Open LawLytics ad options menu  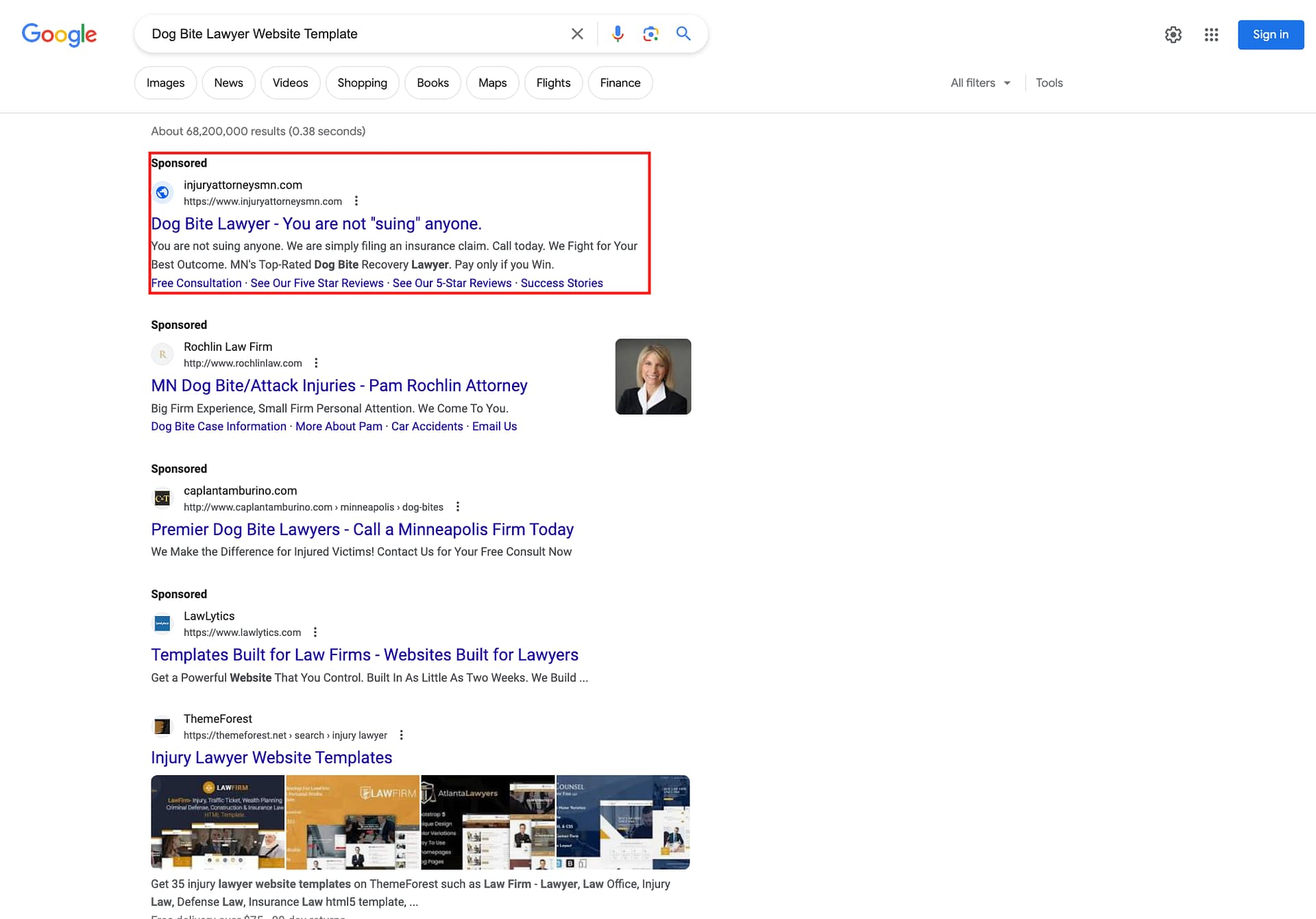[315, 632]
